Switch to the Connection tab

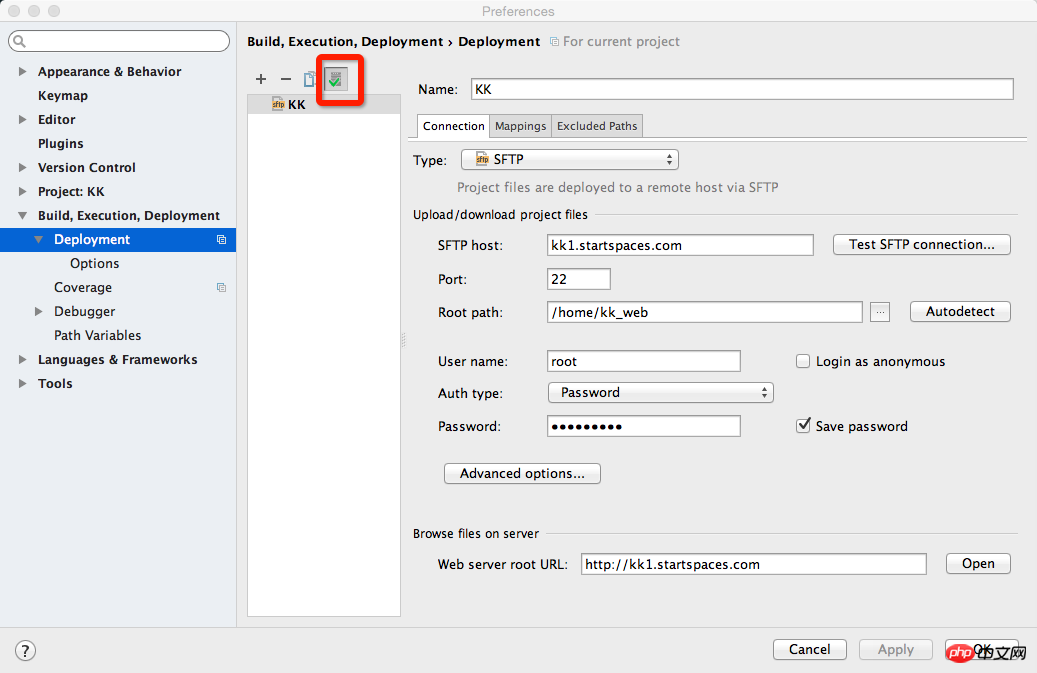453,126
